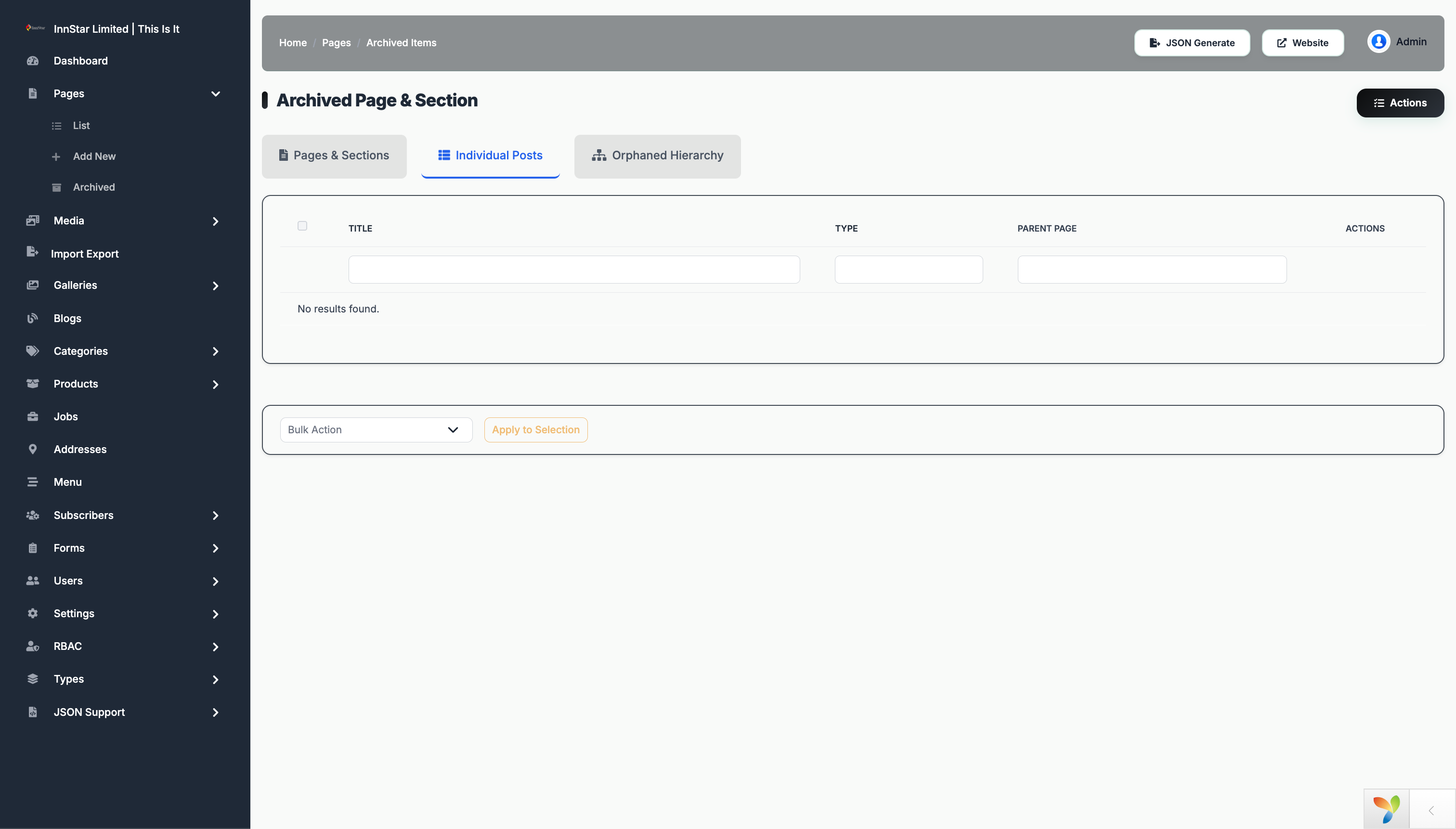Screen dimensions: 1456x829
Task: Open the Yii debug toolbar logo
Action: pos(1387,808)
